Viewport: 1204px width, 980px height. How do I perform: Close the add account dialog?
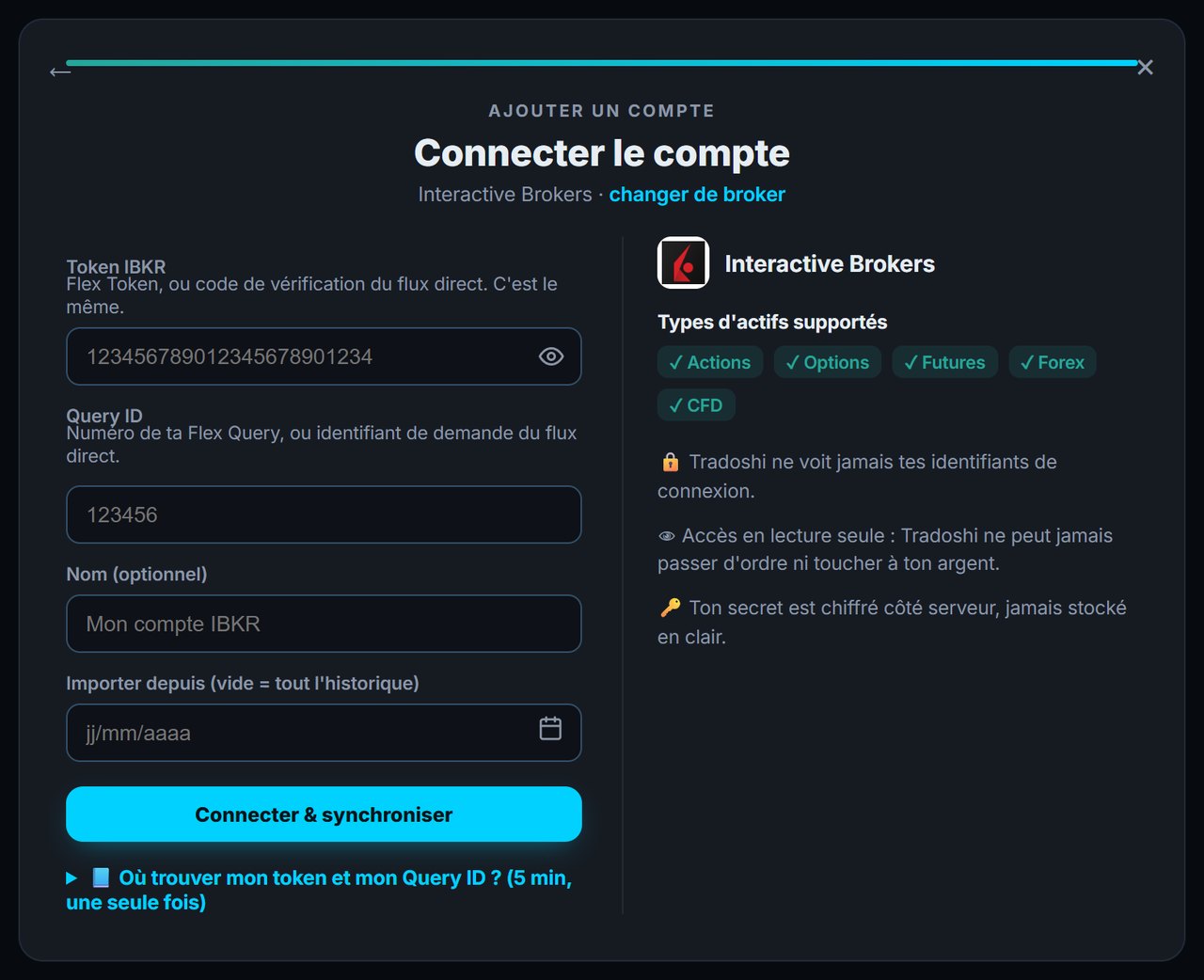tap(1145, 68)
